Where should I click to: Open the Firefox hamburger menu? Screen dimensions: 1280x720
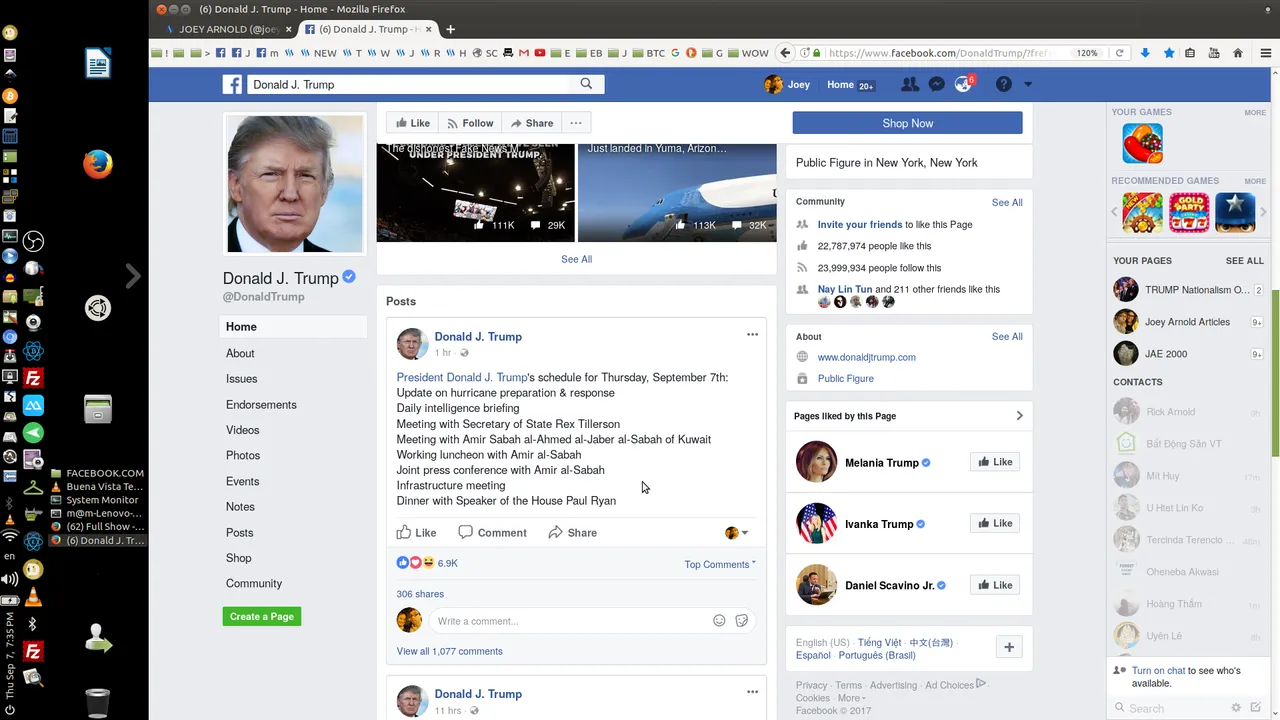point(1265,53)
